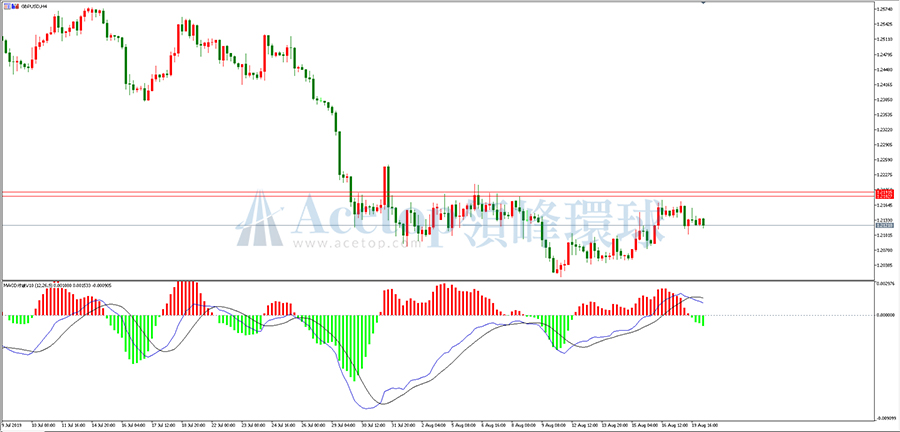This screenshot has height=432, width=900.
Task: Click the 1.24480 price label on the axis
Action: [x=885, y=69]
